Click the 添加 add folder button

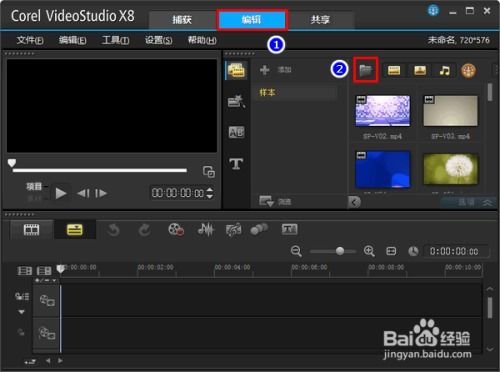275,70
